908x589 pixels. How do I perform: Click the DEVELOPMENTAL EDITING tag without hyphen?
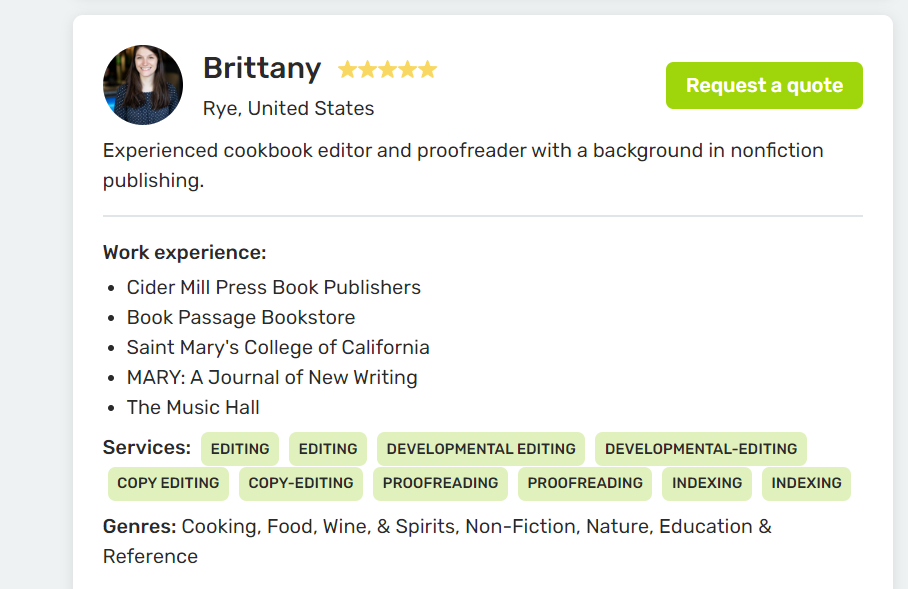click(481, 449)
